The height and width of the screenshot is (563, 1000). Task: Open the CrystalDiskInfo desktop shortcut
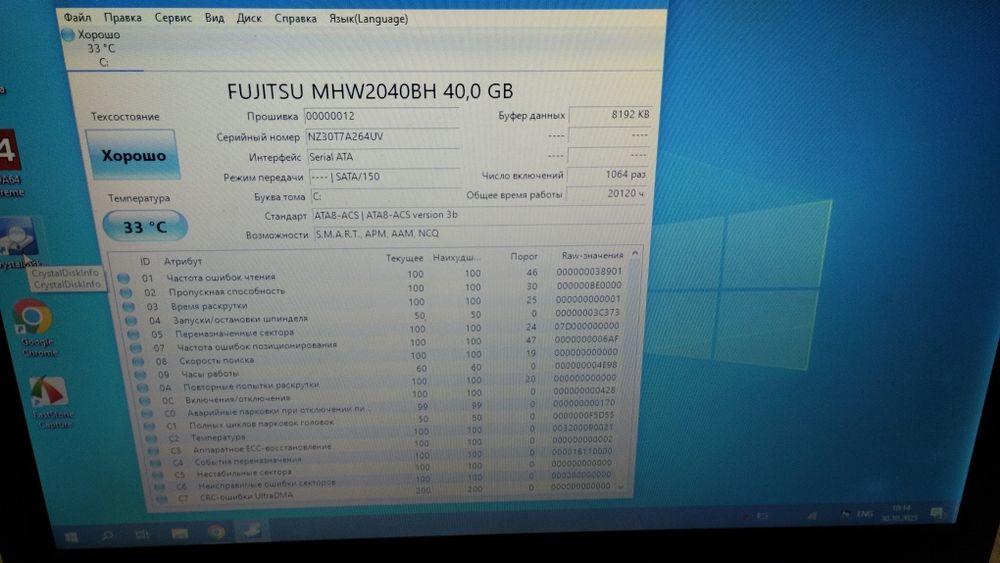[x=19, y=242]
